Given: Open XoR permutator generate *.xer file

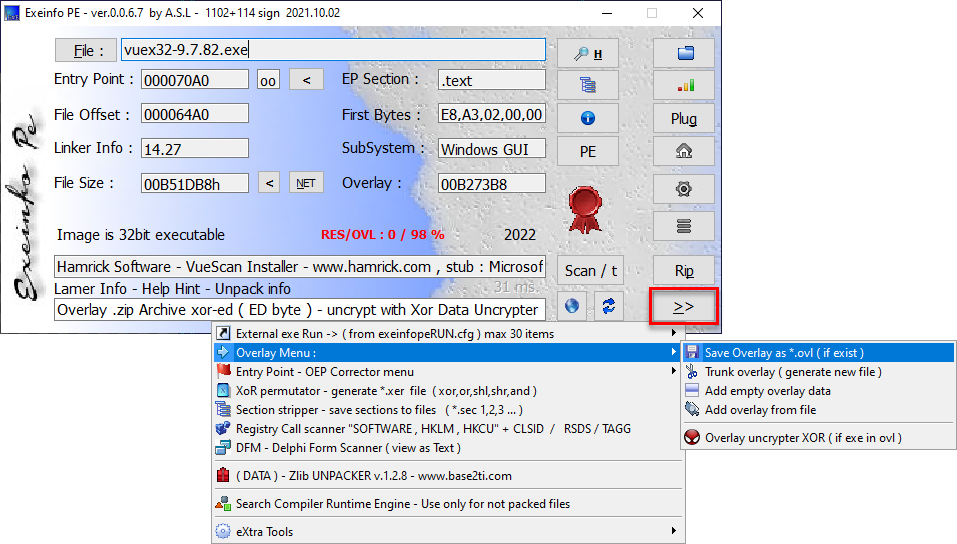Looking at the screenshot, I should click(x=448, y=390).
